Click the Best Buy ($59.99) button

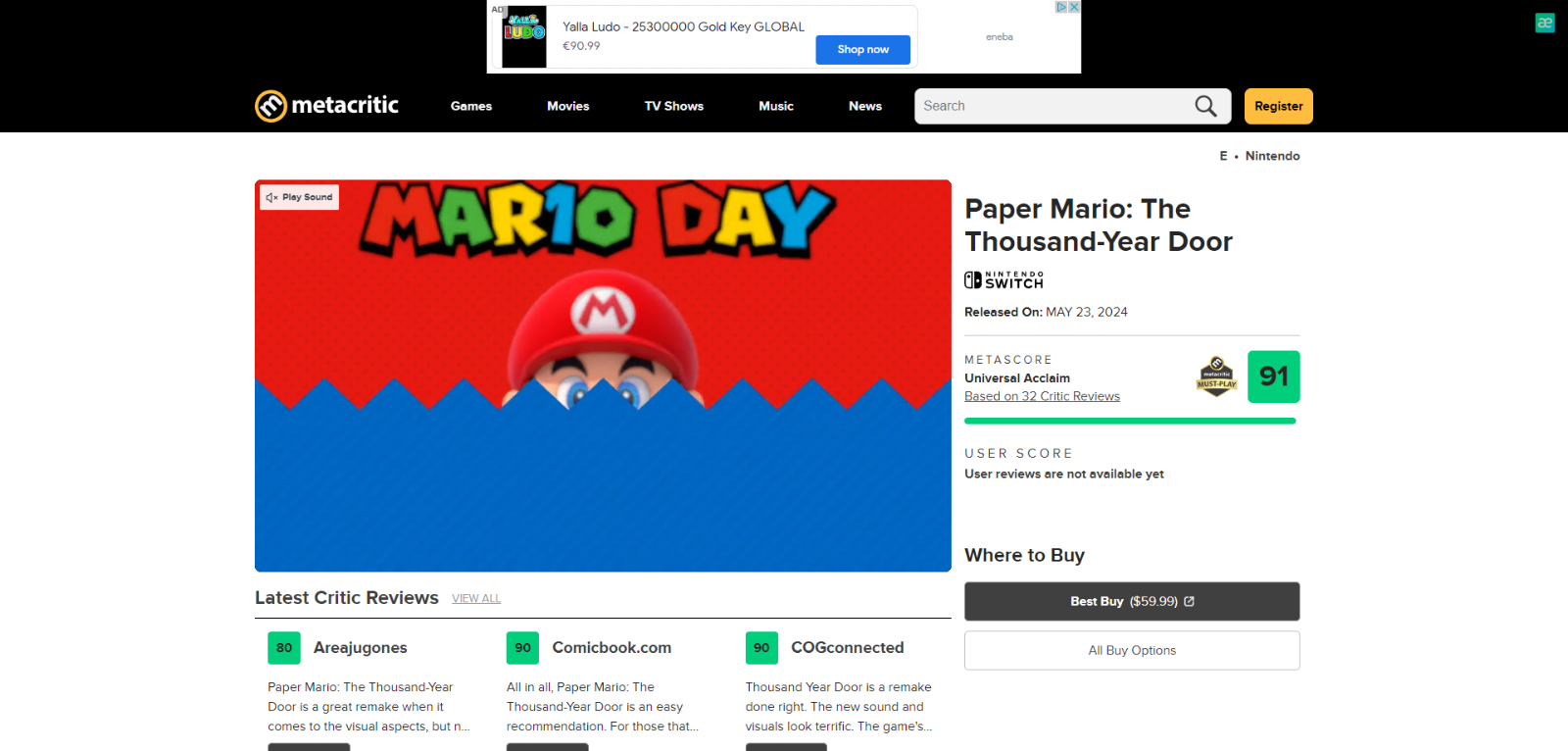(1132, 602)
